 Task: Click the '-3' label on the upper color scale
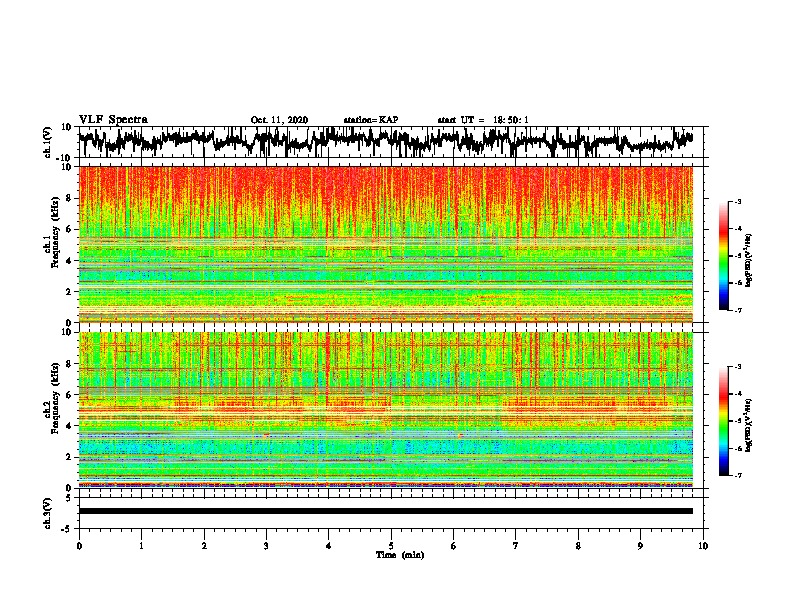coord(737,202)
